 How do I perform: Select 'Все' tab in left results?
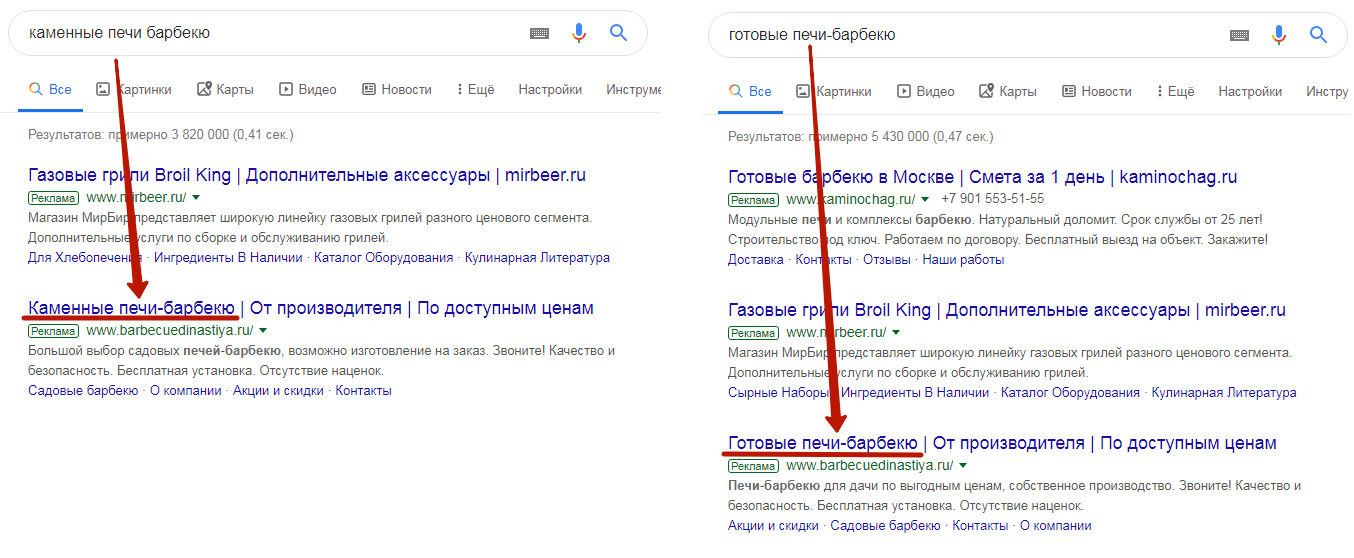(x=50, y=89)
